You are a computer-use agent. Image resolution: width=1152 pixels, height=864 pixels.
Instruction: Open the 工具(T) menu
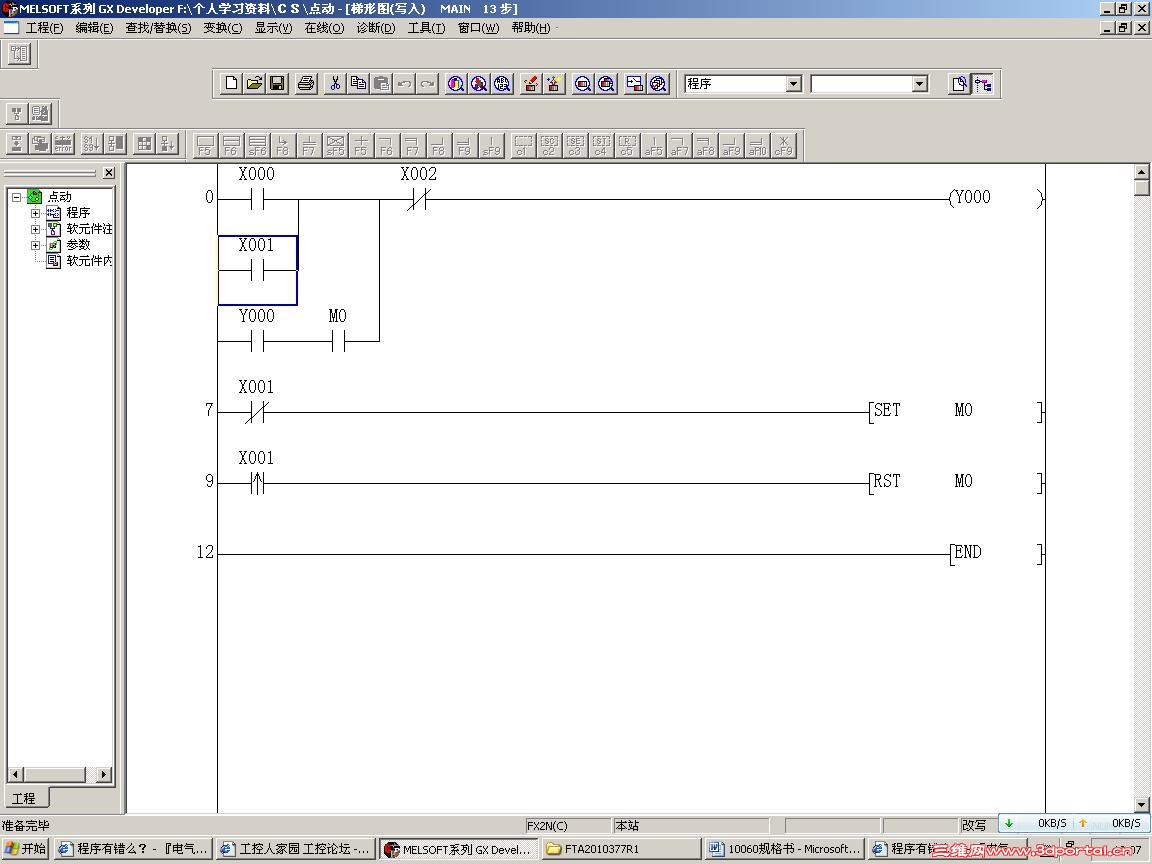(x=426, y=28)
